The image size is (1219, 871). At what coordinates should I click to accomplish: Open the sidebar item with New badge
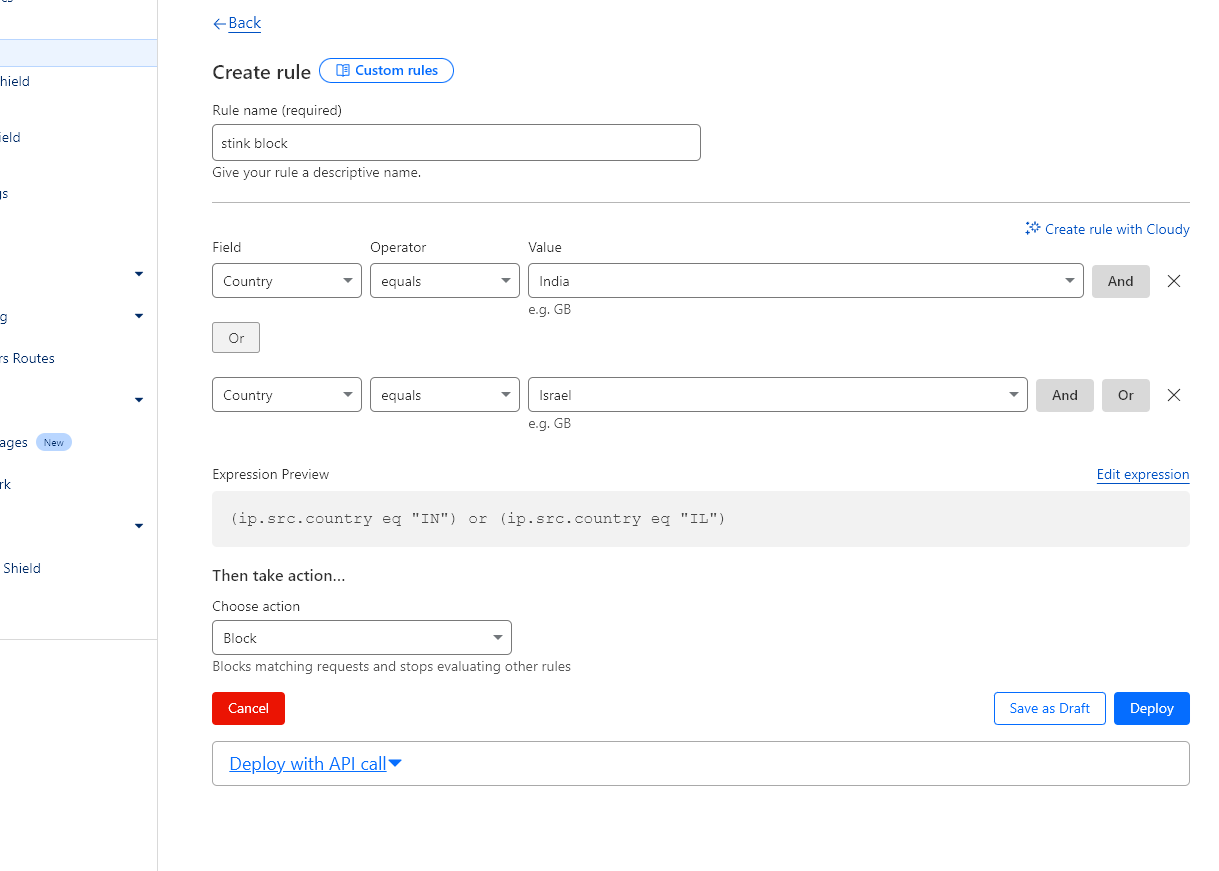pos(36,442)
